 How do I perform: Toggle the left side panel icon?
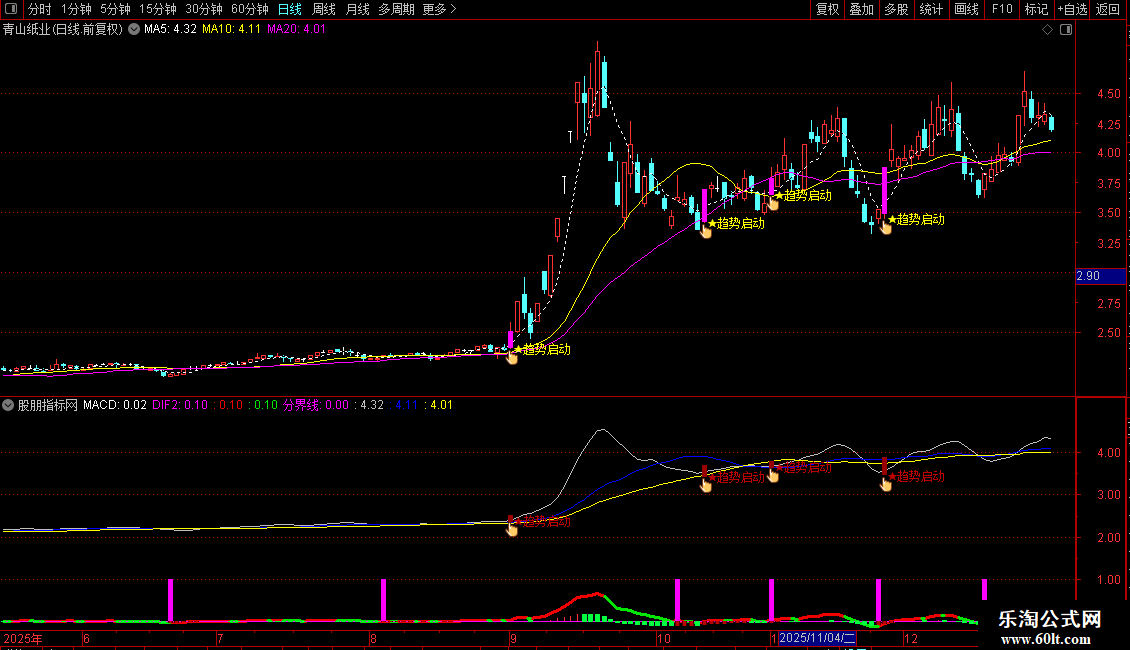11,9
